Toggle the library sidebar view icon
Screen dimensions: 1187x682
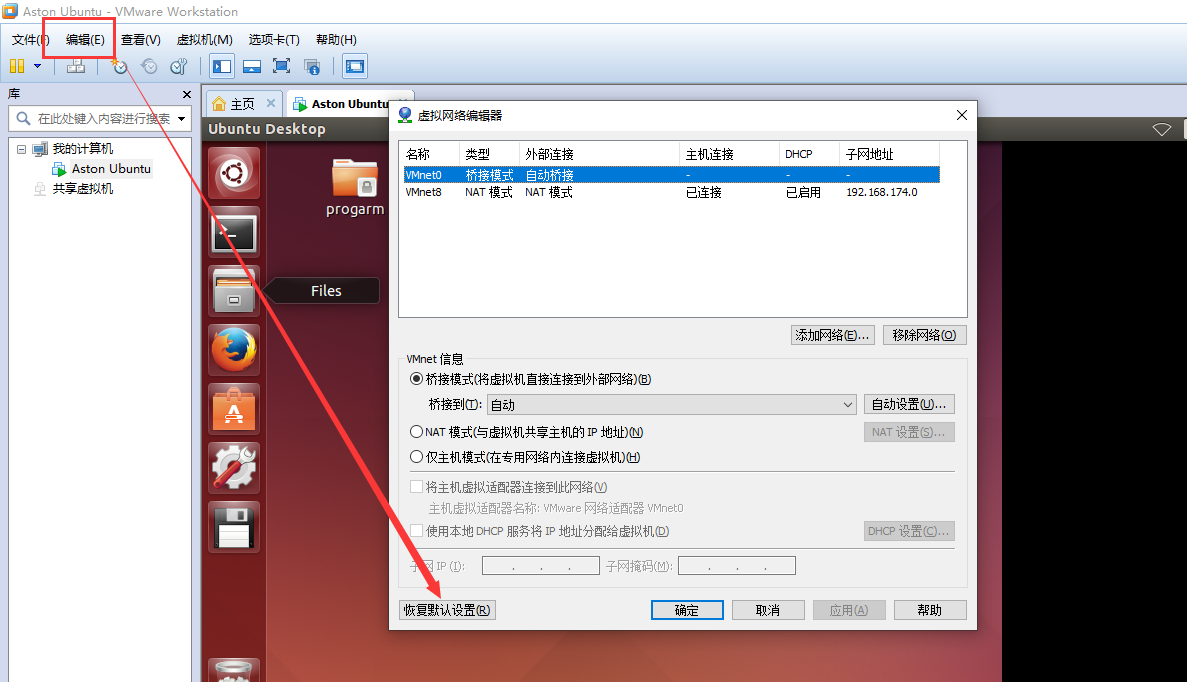[222, 67]
